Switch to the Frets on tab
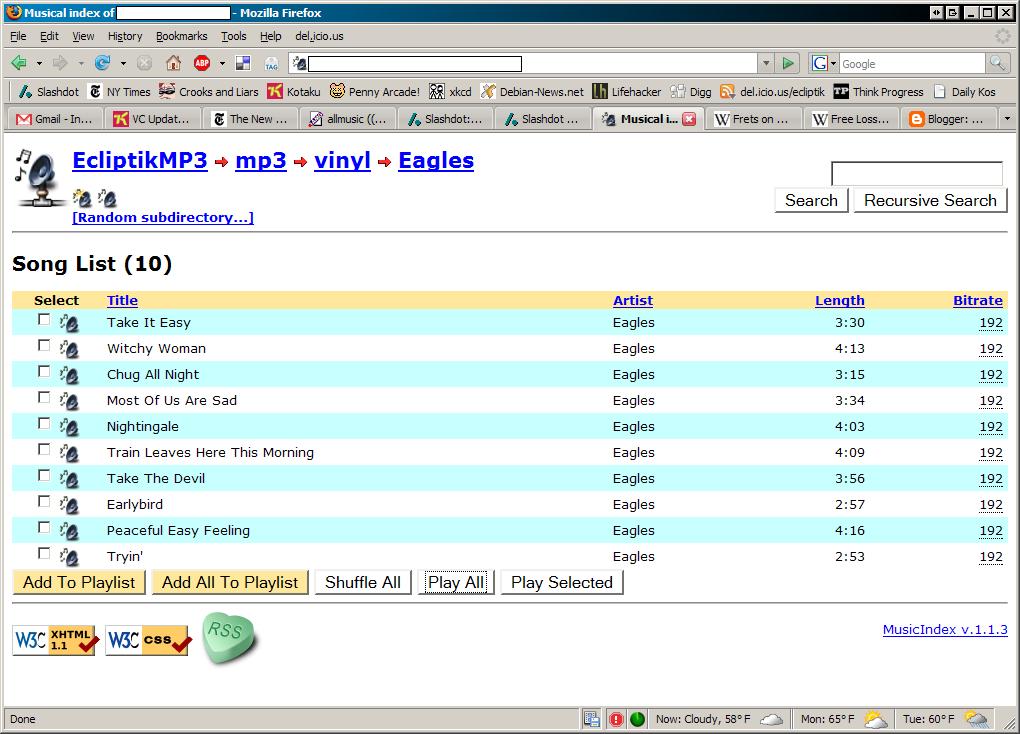Viewport: 1020px width, 734px height. pos(752,119)
